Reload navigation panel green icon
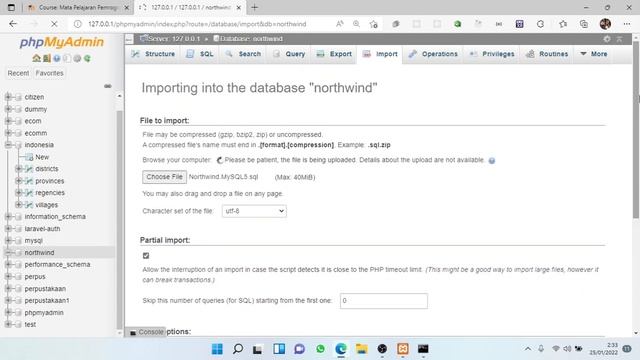Image resolution: width=640 pixels, height=360 pixels. coord(87,58)
